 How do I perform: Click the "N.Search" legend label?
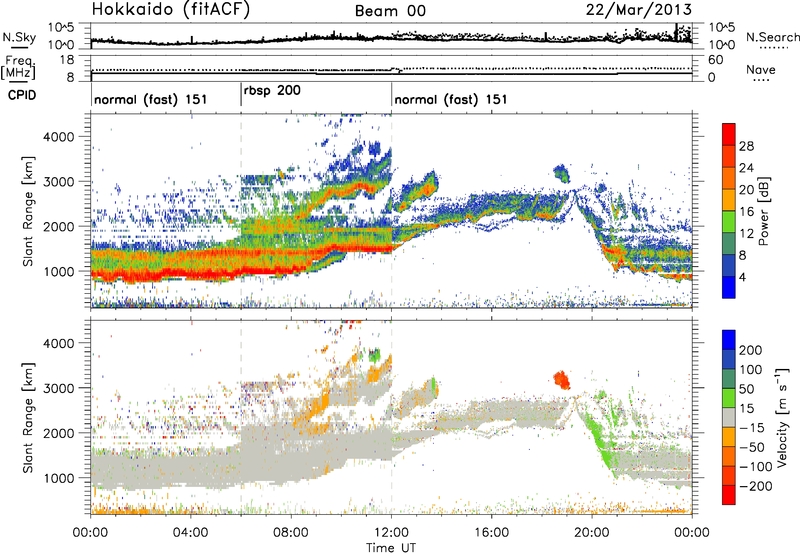coord(773,37)
